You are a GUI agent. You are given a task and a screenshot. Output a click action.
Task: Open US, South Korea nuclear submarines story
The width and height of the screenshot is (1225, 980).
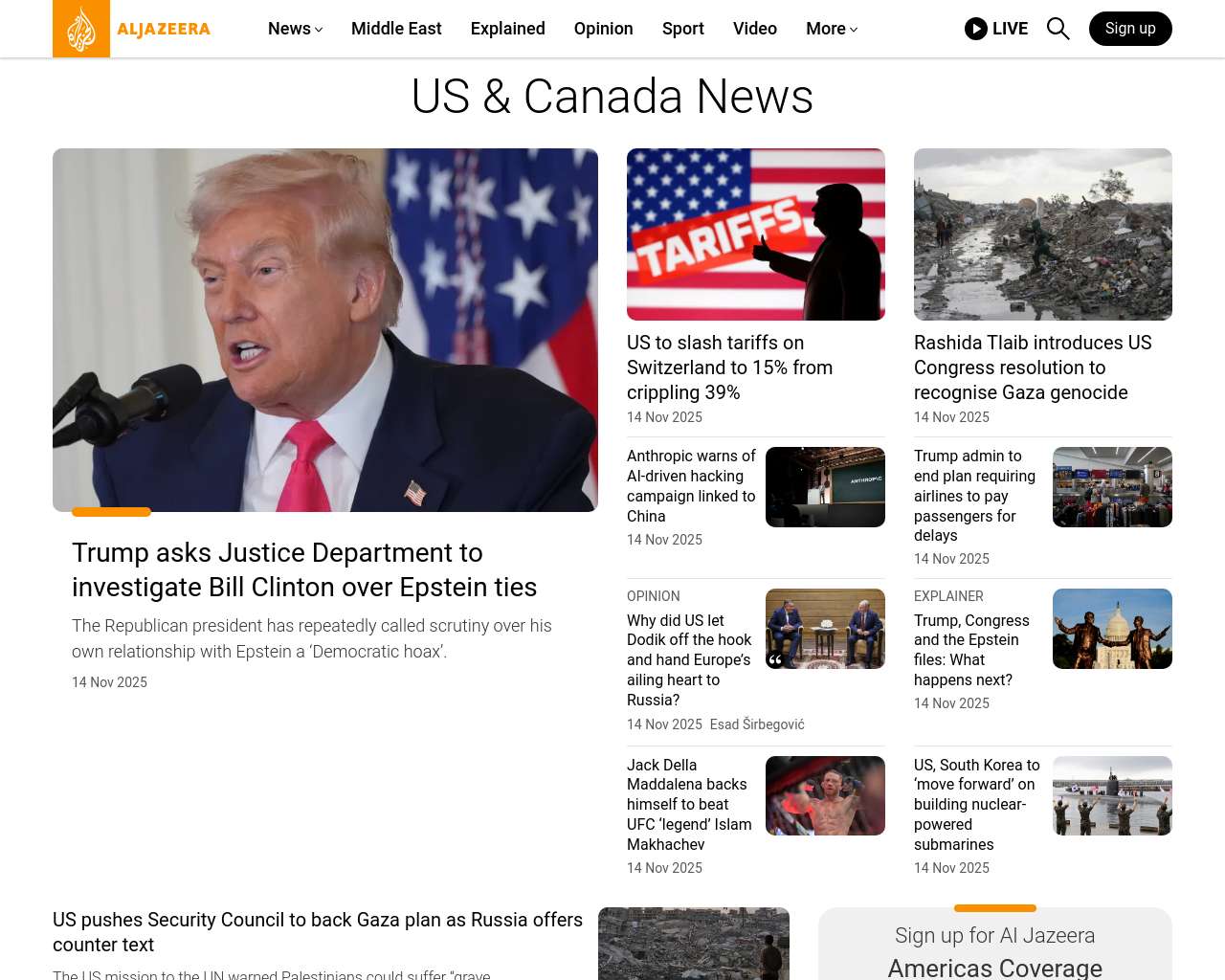976,805
